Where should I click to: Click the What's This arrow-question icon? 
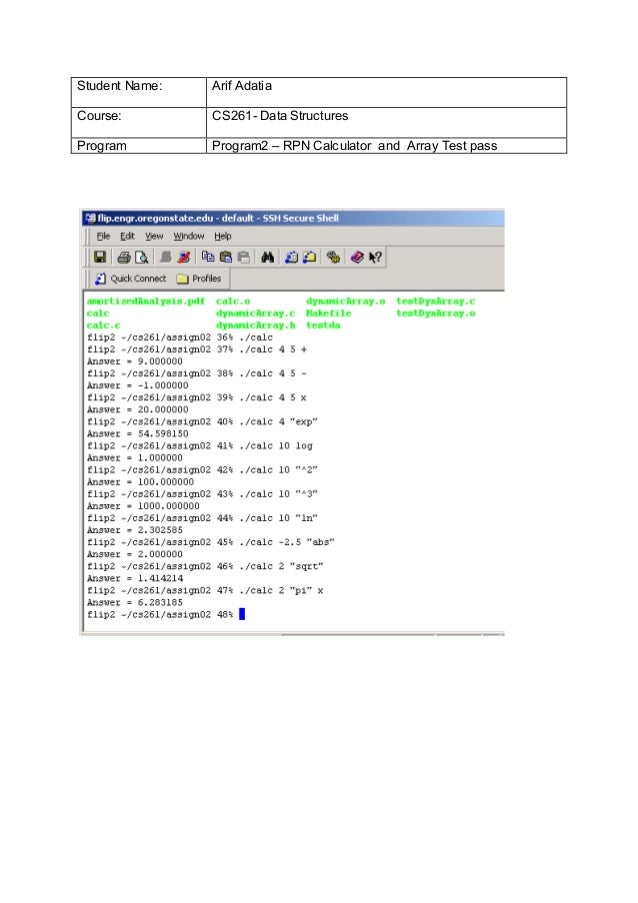[x=375, y=257]
